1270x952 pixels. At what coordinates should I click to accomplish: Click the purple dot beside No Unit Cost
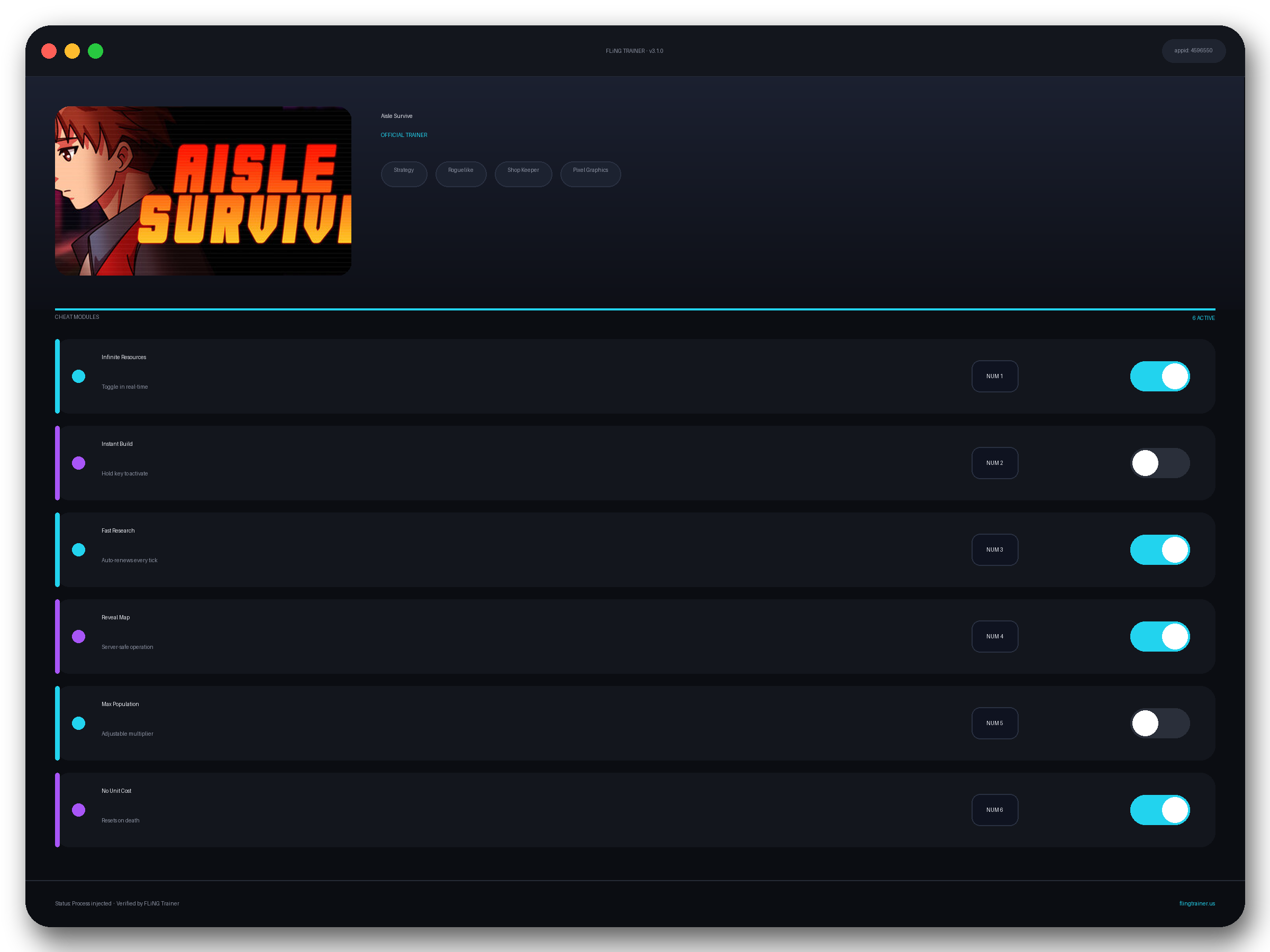(79, 810)
